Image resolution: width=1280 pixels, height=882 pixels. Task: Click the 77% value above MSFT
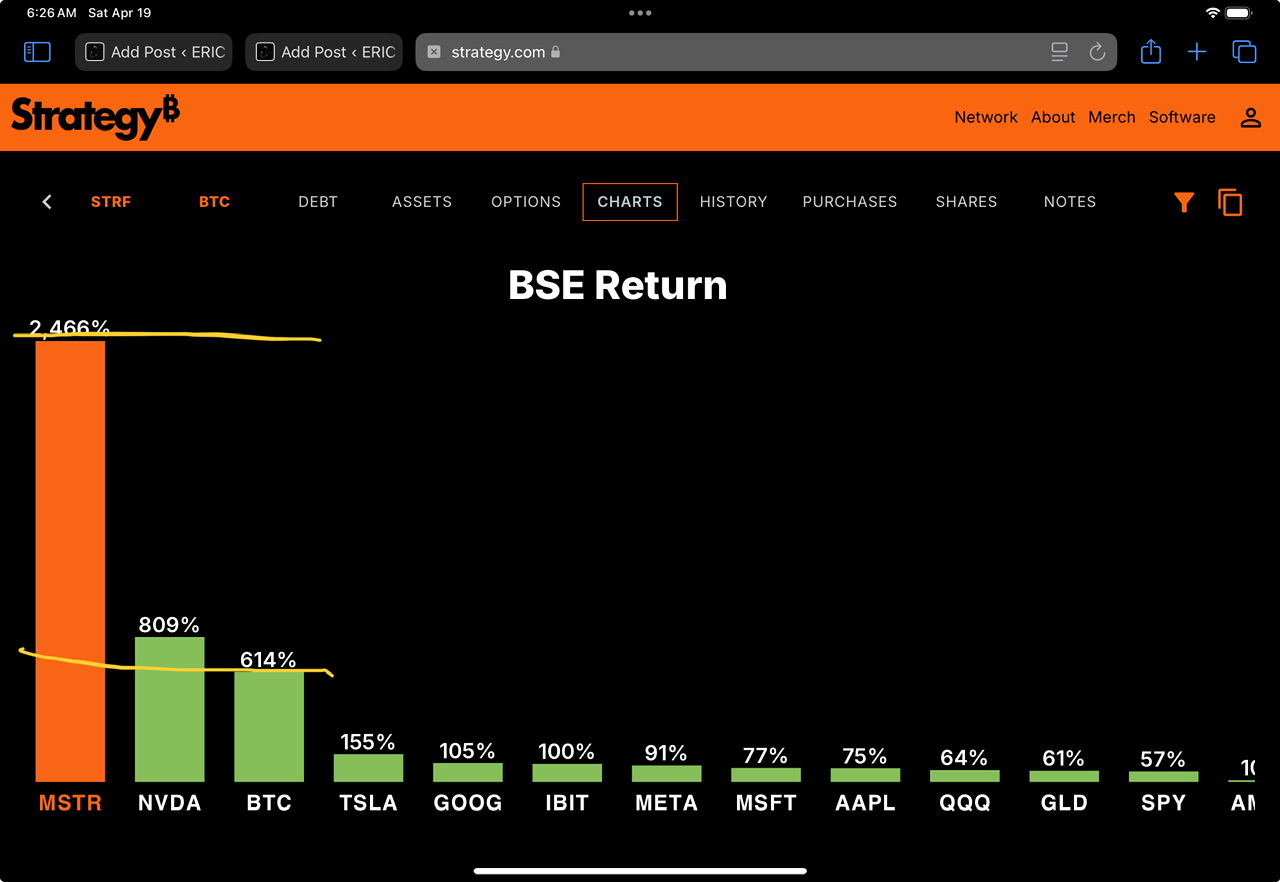click(x=766, y=756)
